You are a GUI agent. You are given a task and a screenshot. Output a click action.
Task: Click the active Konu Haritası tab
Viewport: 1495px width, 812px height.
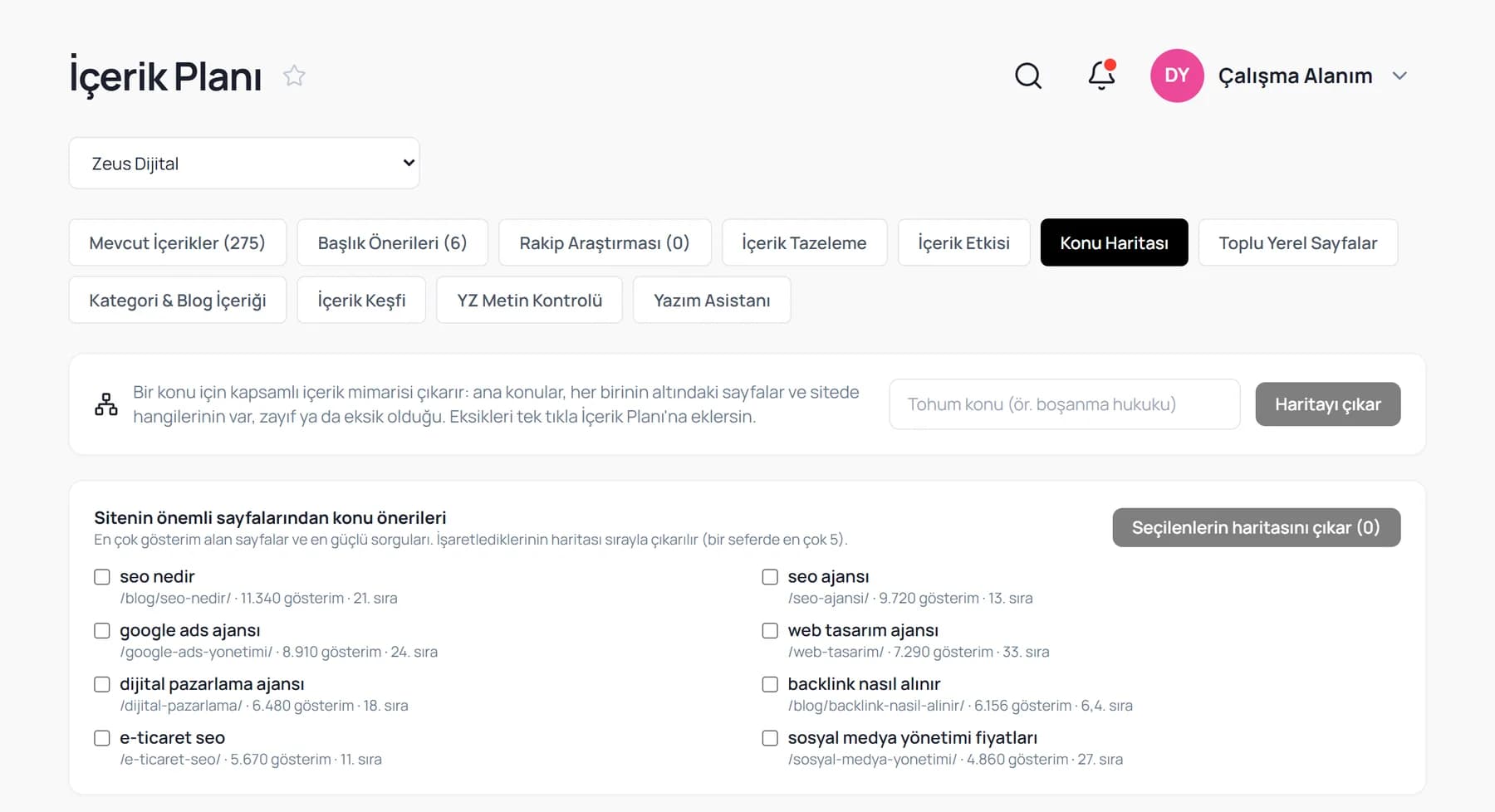pos(1114,242)
